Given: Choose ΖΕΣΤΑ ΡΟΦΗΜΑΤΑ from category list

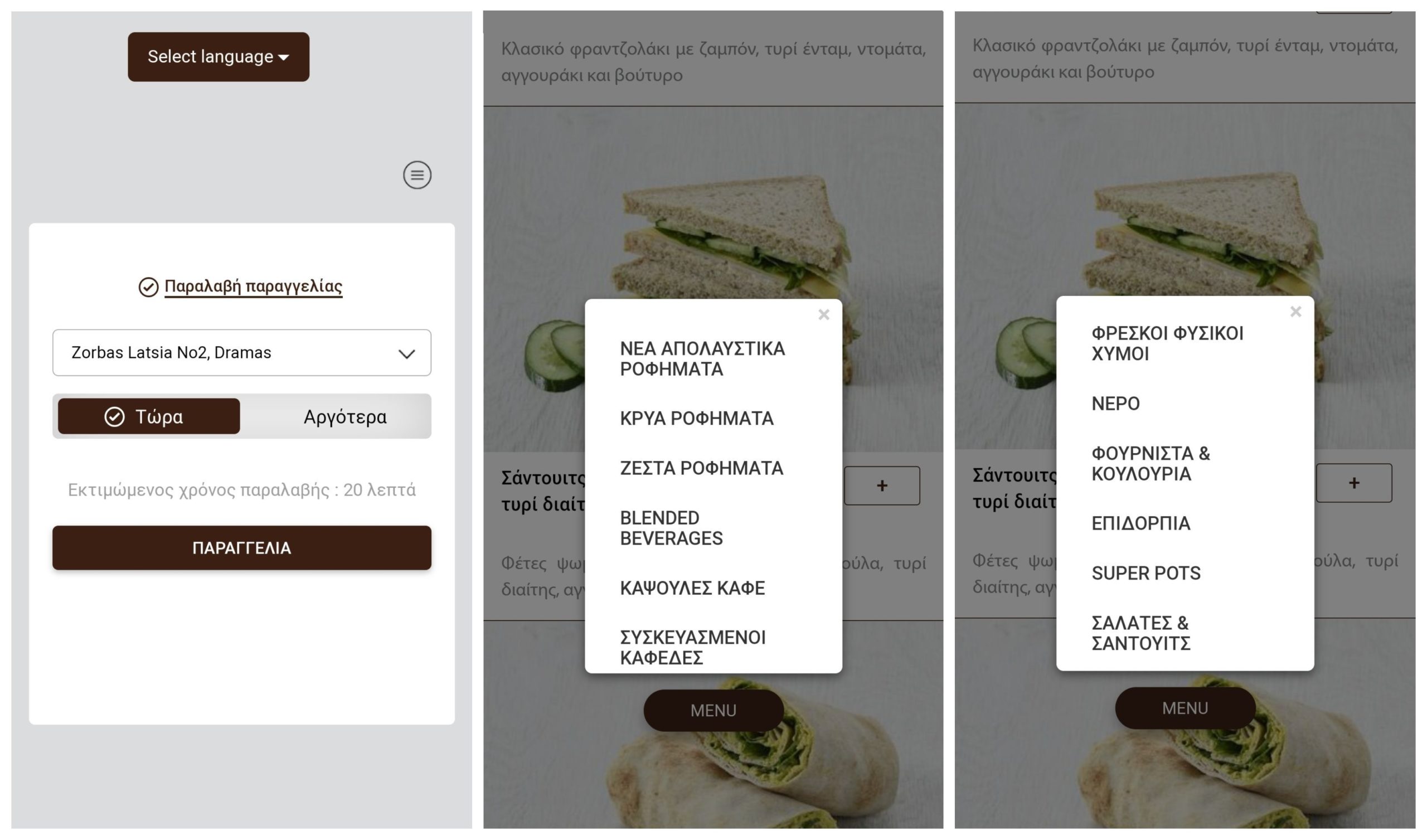Looking at the screenshot, I should pyautogui.click(x=702, y=468).
